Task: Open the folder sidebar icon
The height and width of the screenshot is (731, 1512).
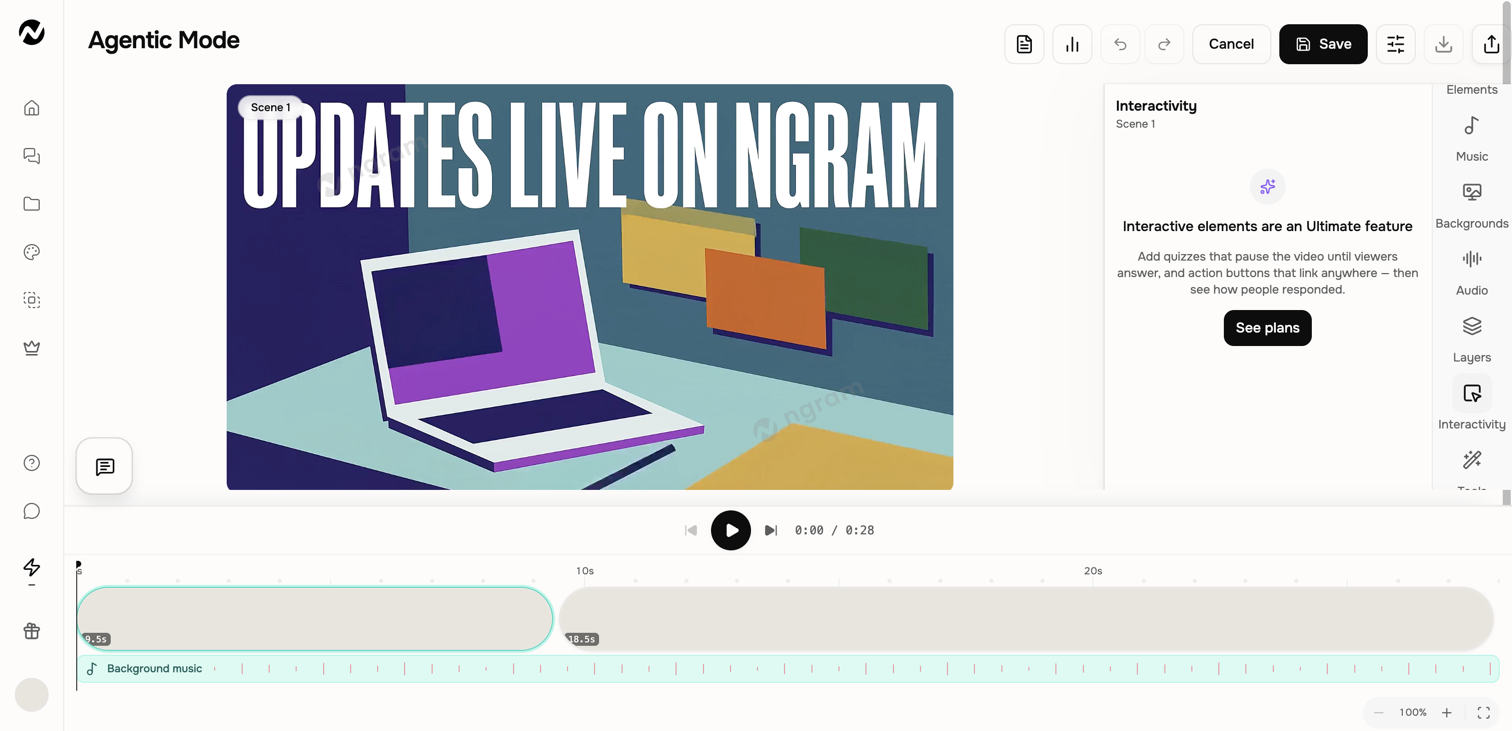Action: tap(32, 204)
